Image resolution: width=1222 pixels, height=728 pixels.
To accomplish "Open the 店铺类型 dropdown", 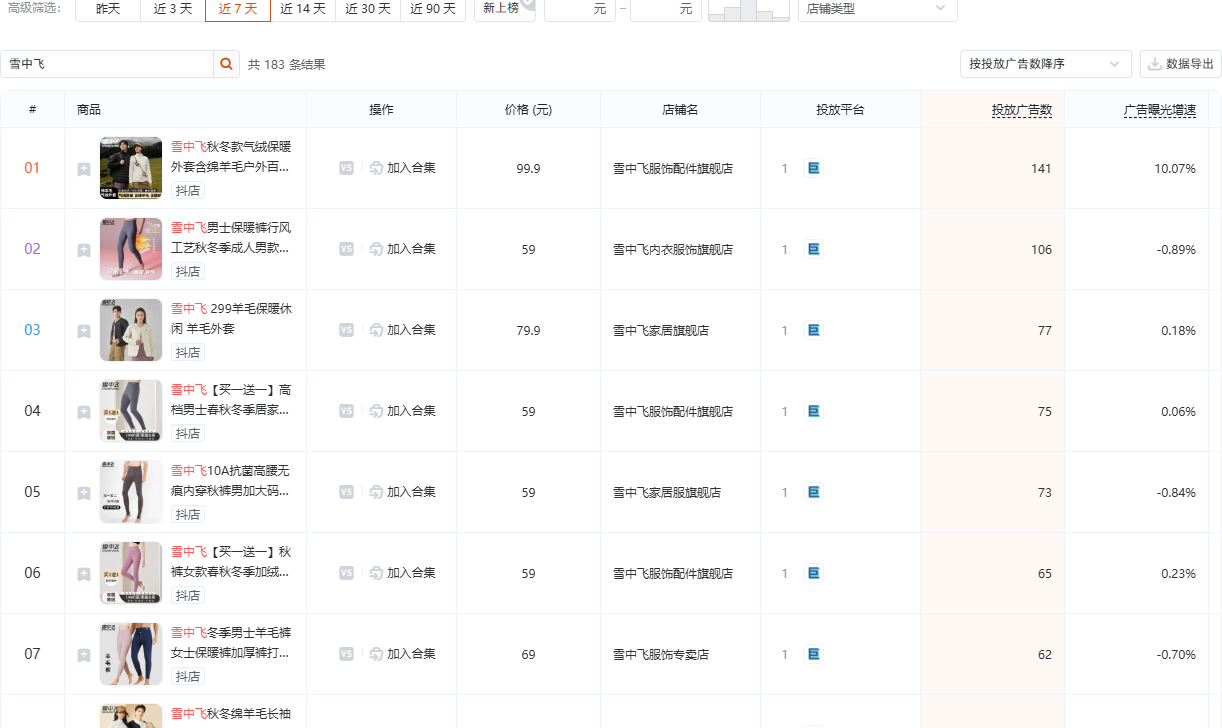I will point(877,9).
